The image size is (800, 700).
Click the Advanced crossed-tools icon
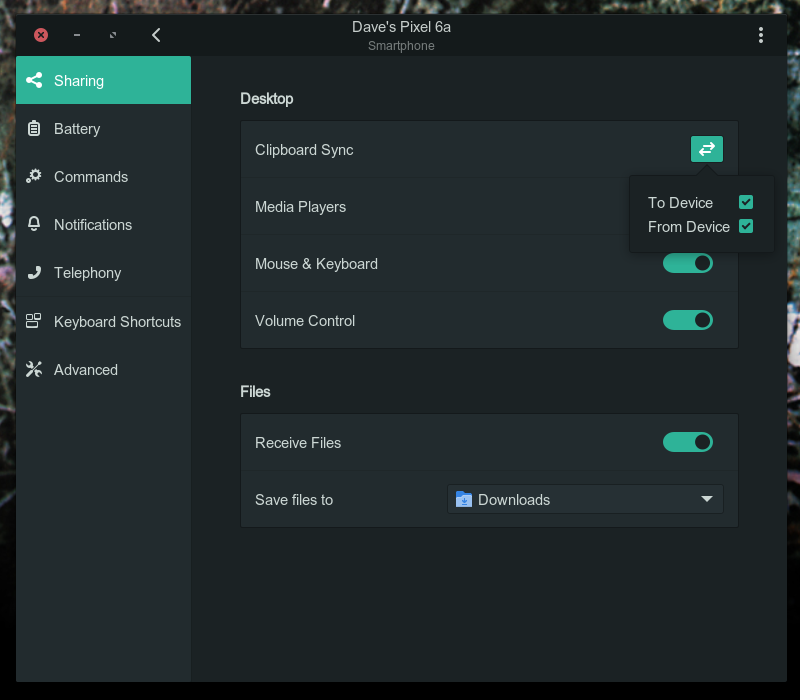click(x=34, y=369)
